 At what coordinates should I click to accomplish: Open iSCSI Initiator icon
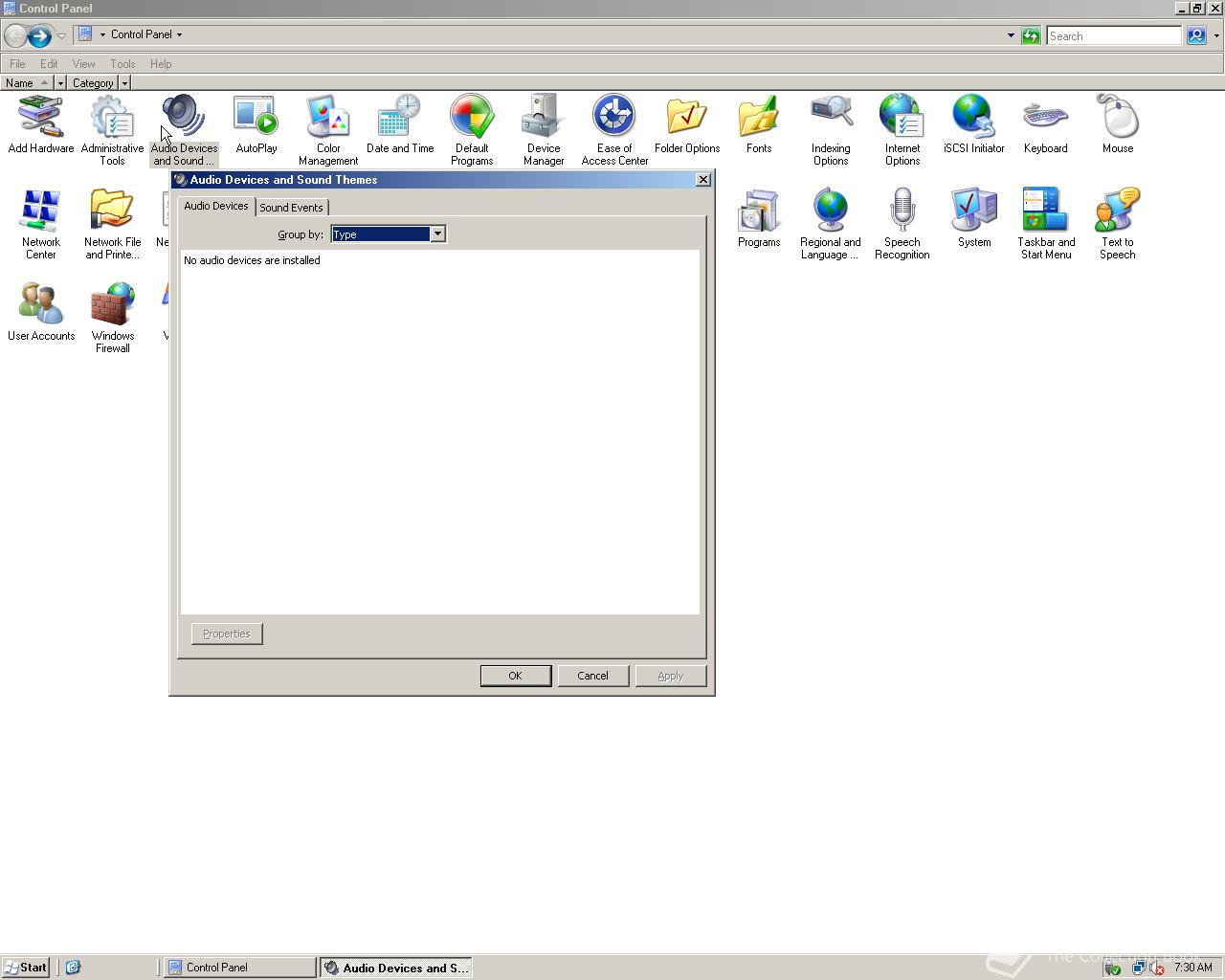click(x=973, y=124)
